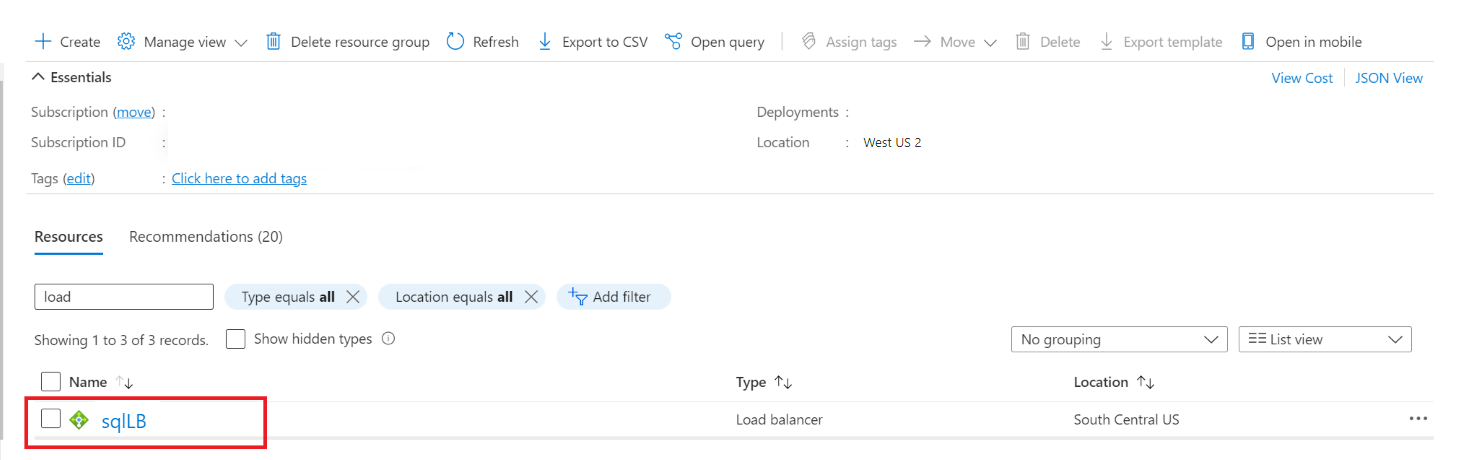The height and width of the screenshot is (460, 1459).
Task: Click Export to CSV download icon
Action: [545, 41]
